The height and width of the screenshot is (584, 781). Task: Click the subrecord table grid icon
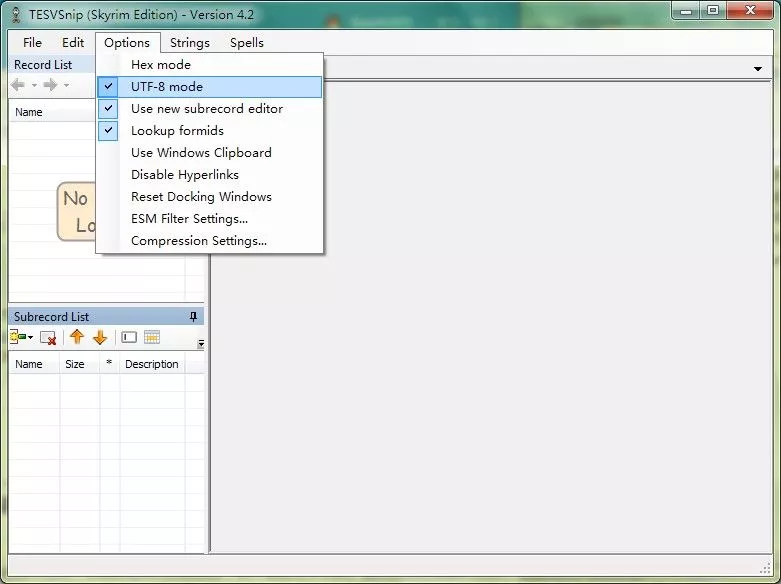pos(152,337)
